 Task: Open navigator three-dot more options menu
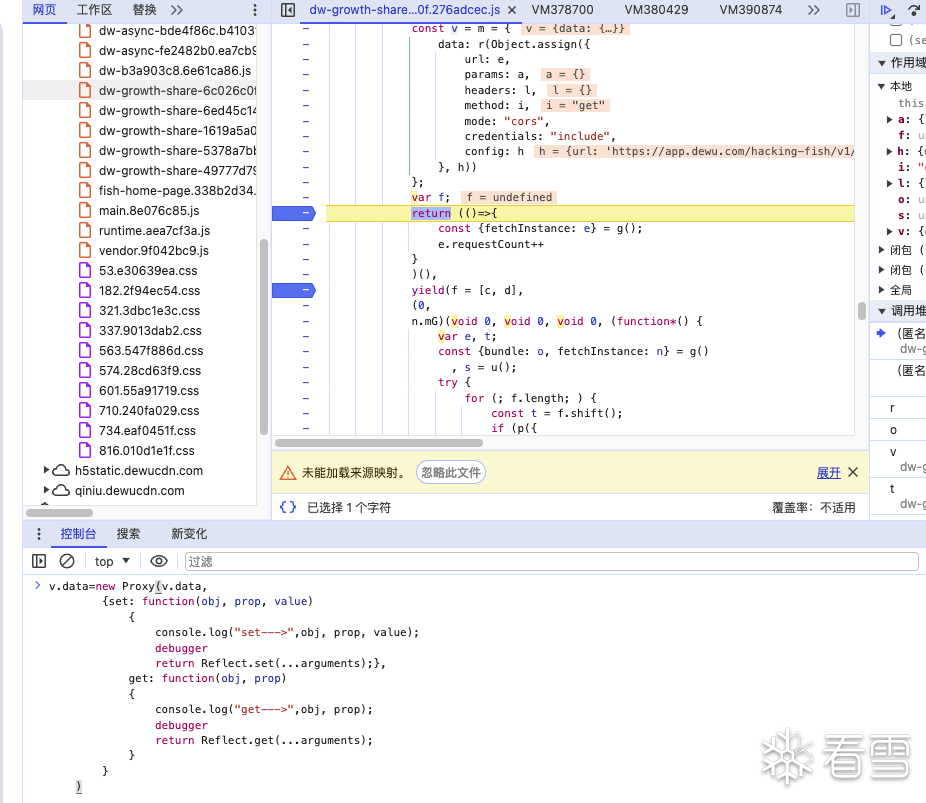click(255, 10)
